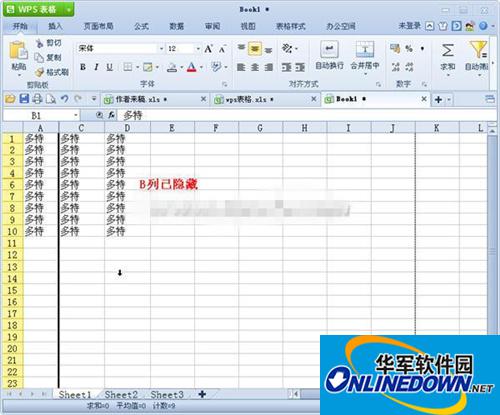Center text horizontally

coord(255,68)
